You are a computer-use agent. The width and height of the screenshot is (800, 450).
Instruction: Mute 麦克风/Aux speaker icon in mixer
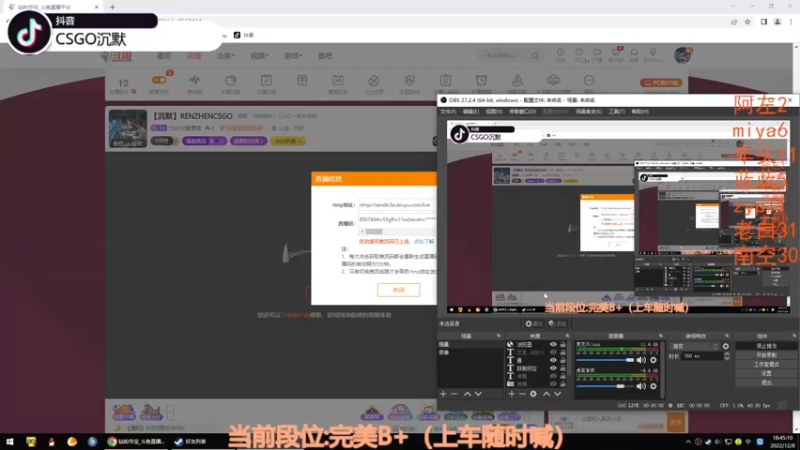pyautogui.click(x=641, y=360)
